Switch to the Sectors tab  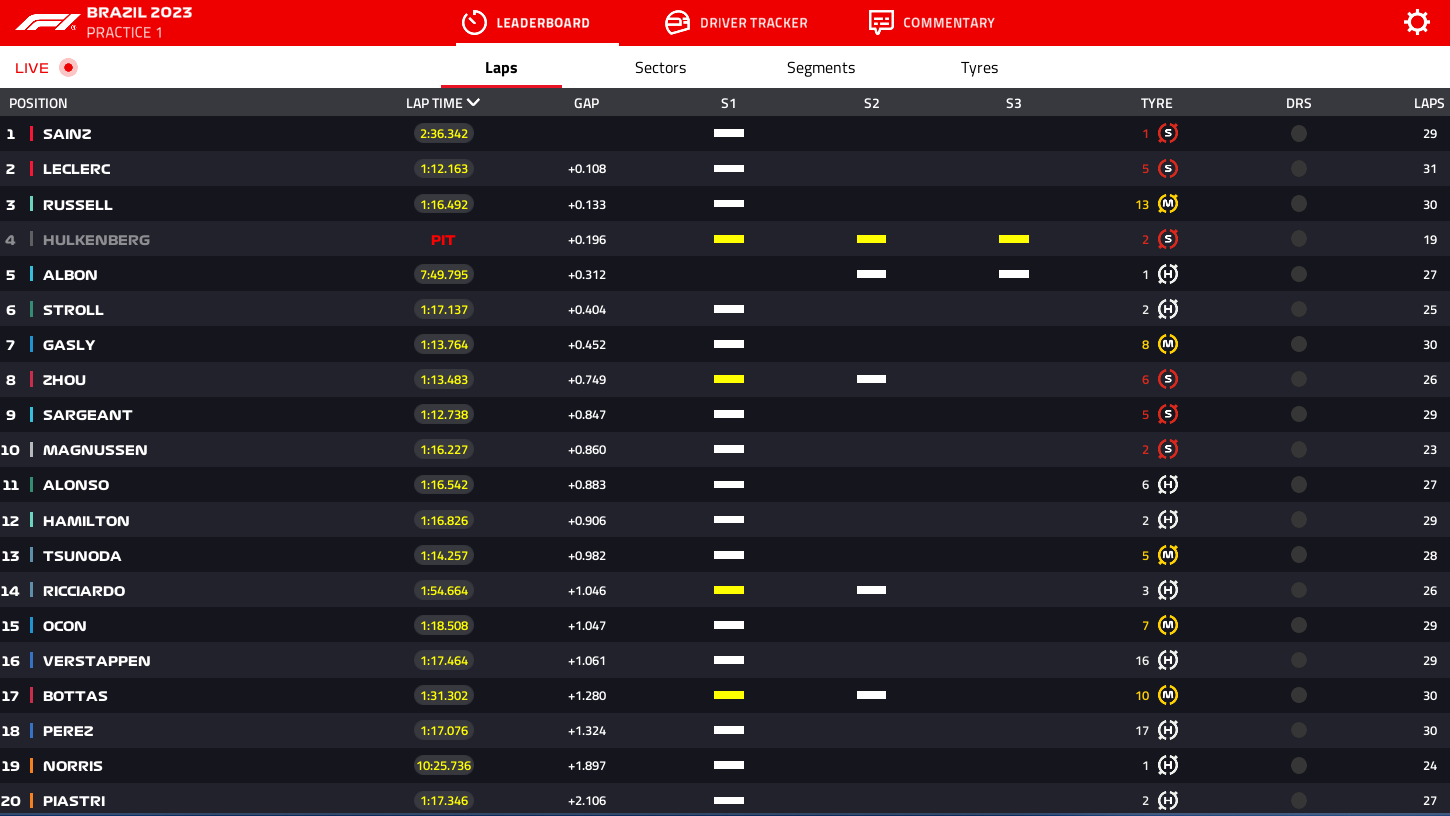tap(660, 68)
